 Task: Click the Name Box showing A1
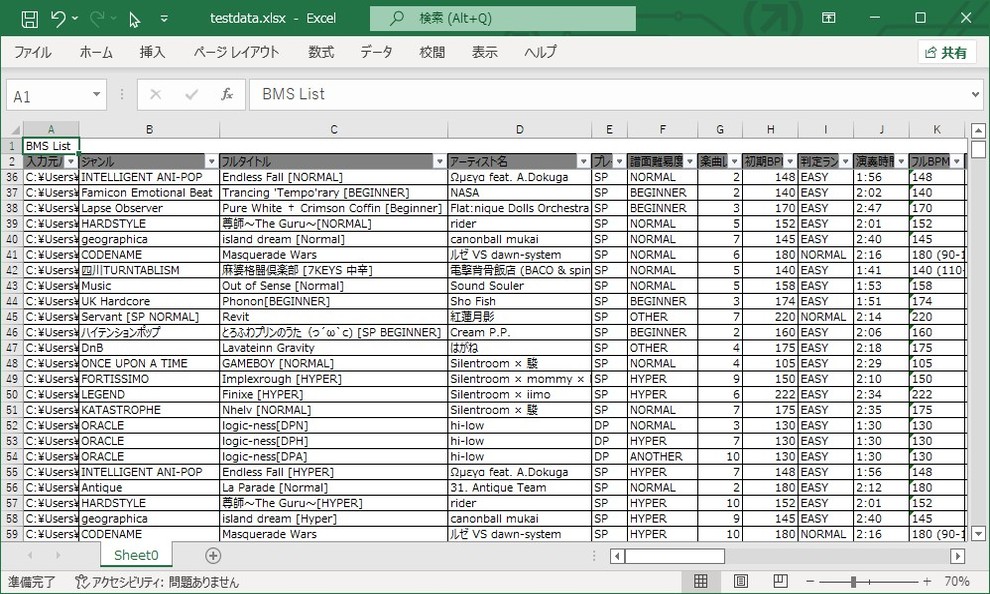48,95
